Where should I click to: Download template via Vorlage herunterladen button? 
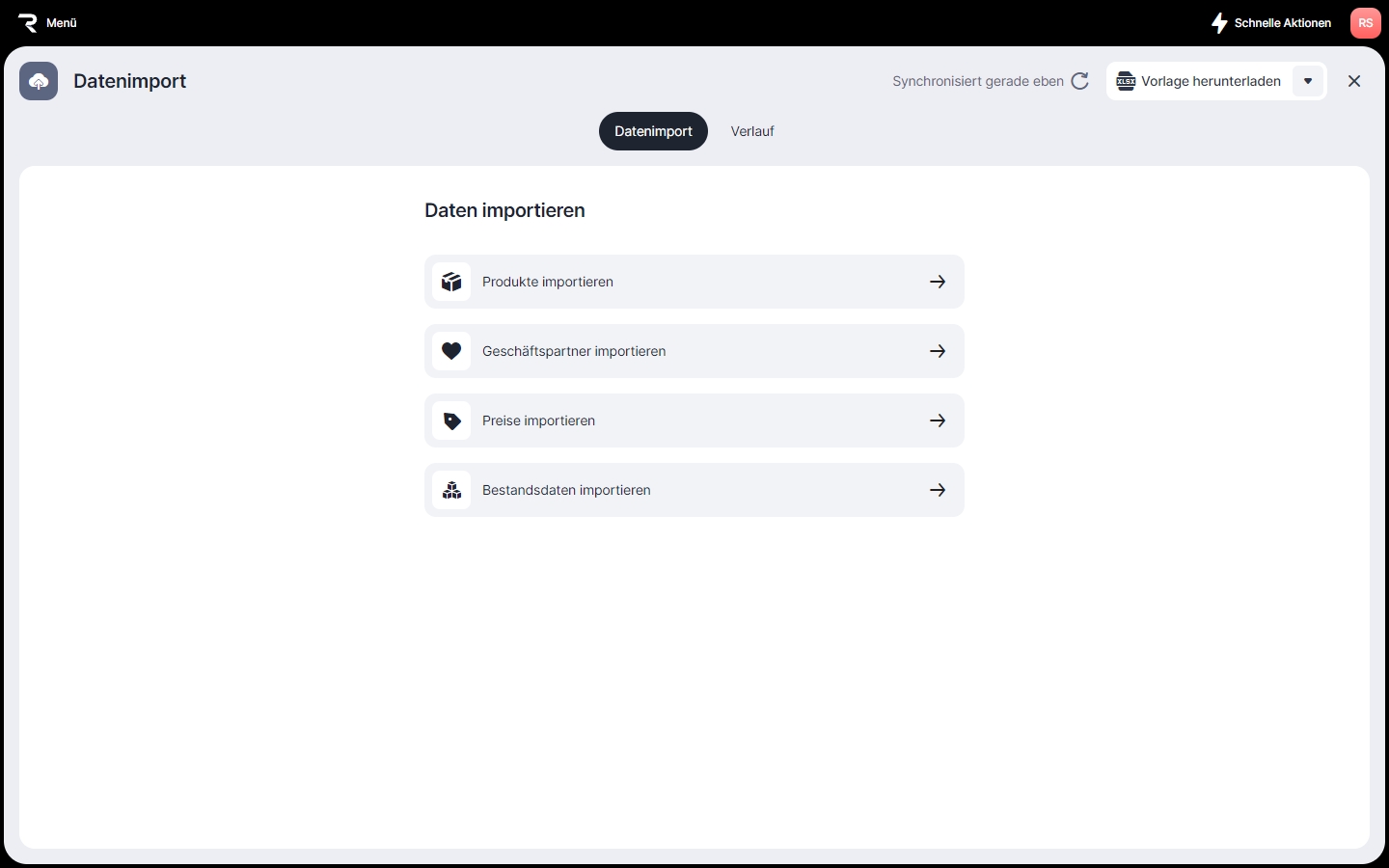[x=1200, y=81]
